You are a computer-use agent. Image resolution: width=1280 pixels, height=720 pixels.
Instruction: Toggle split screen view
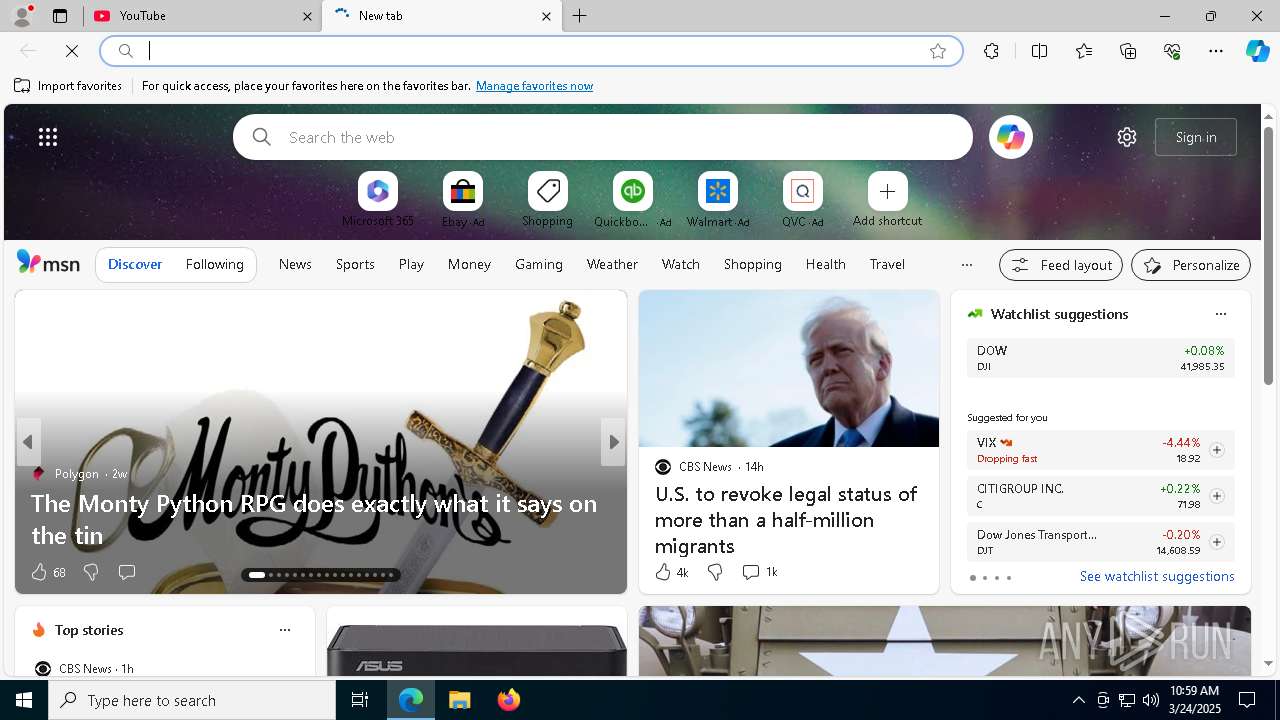pyautogui.click(x=1039, y=51)
